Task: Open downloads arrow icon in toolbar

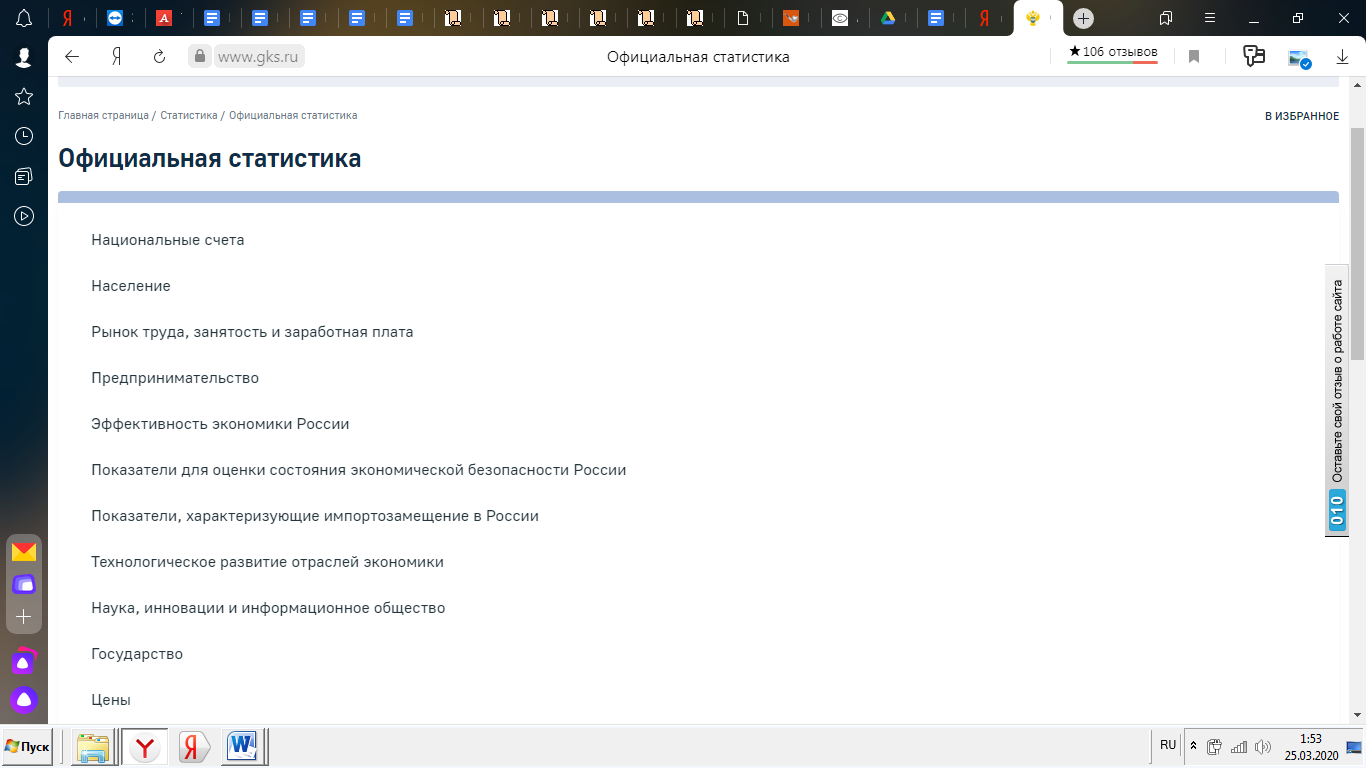Action: (1343, 57)
